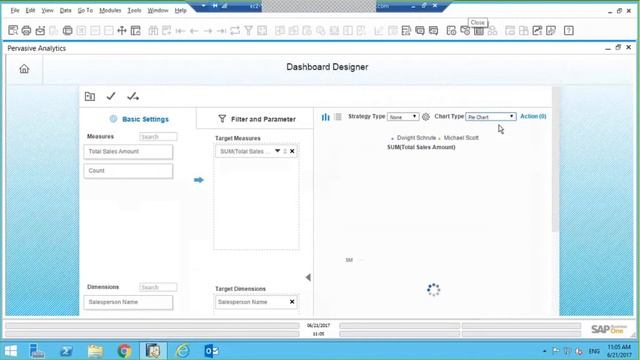Open strategy settings gear icon
The width and height of the screenshot is (640, 360).
tap(426, 117)
